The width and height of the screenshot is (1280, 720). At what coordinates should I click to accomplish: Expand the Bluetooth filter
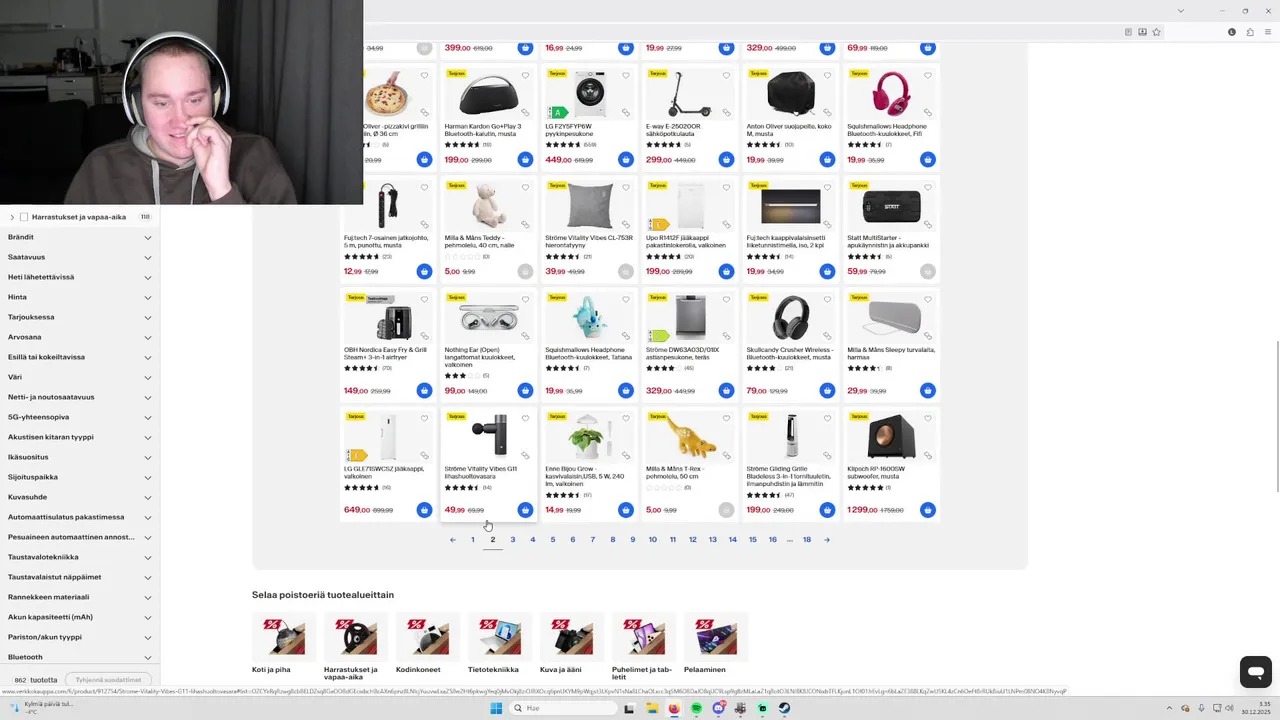pos(80,657)
